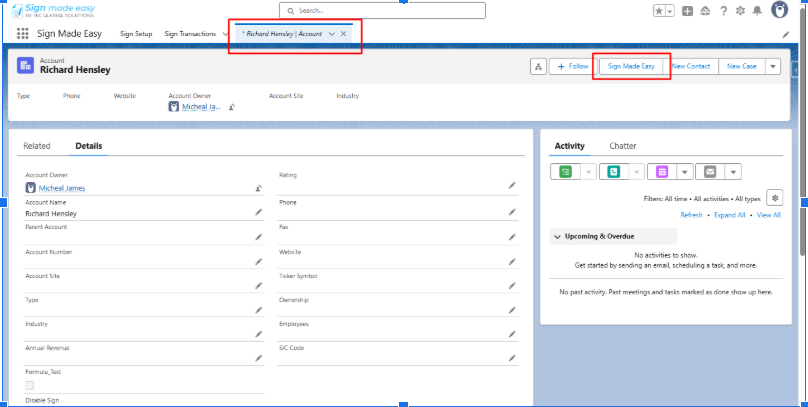Click the account hierarchy icon beside Follow
The height and width of the screenshot is (407, 808).
[538, 66]
